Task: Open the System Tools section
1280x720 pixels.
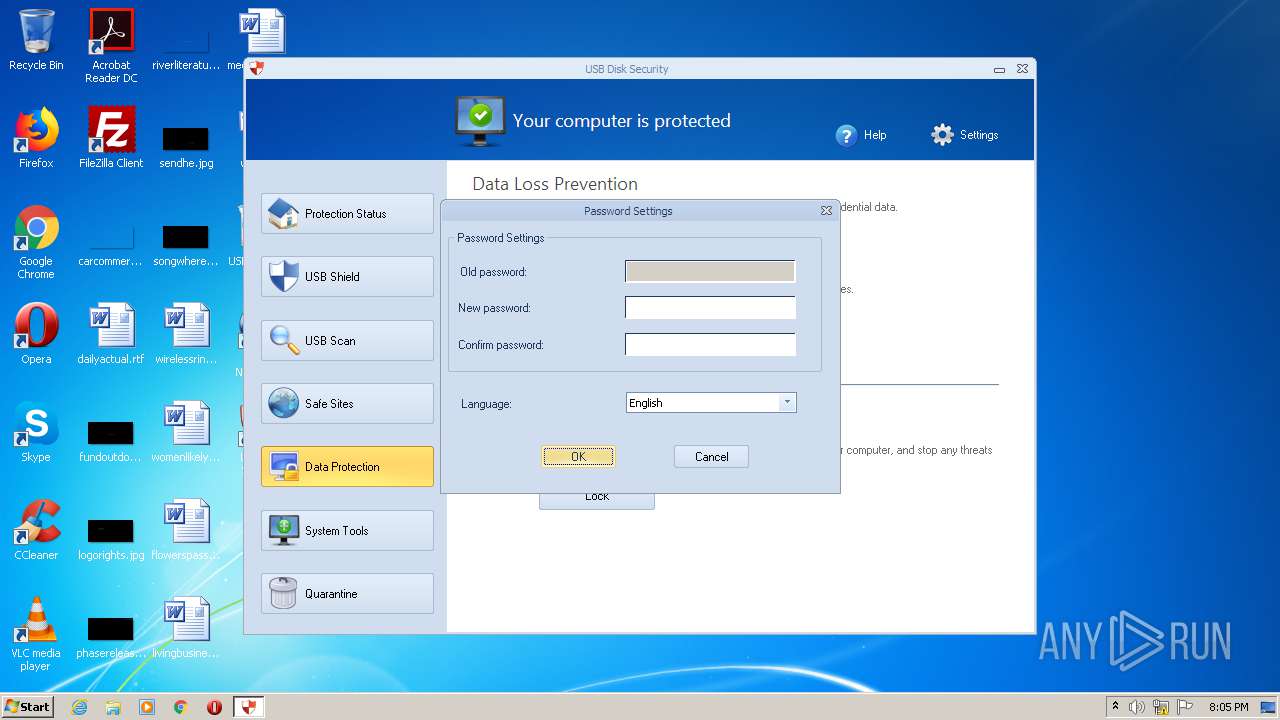Action: click(x=347, y=530)
